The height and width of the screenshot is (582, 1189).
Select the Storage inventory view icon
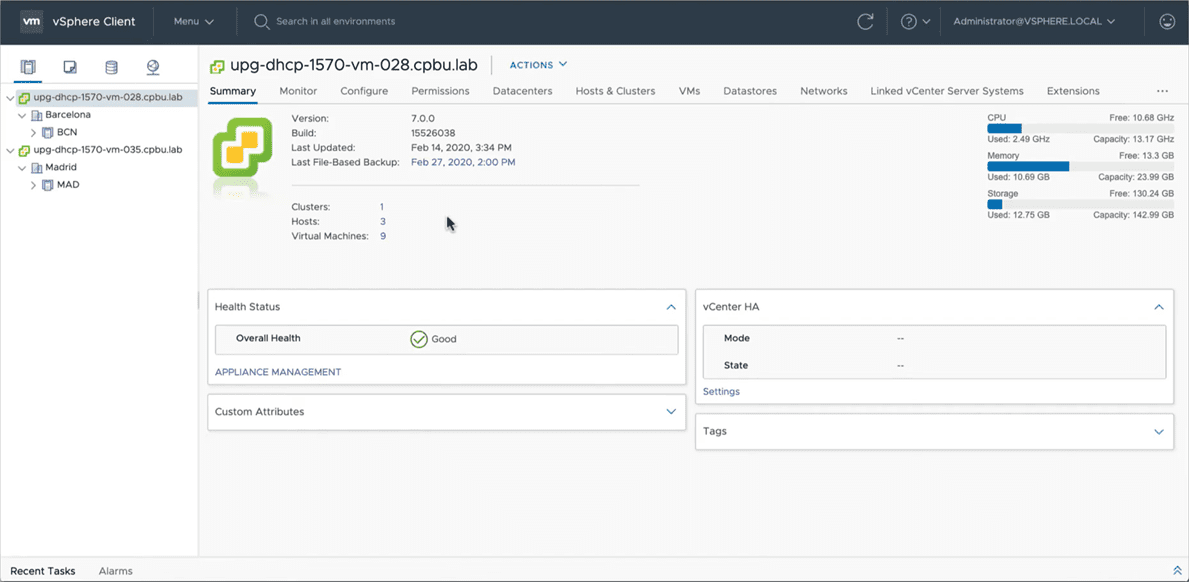[x=111, y=67]
